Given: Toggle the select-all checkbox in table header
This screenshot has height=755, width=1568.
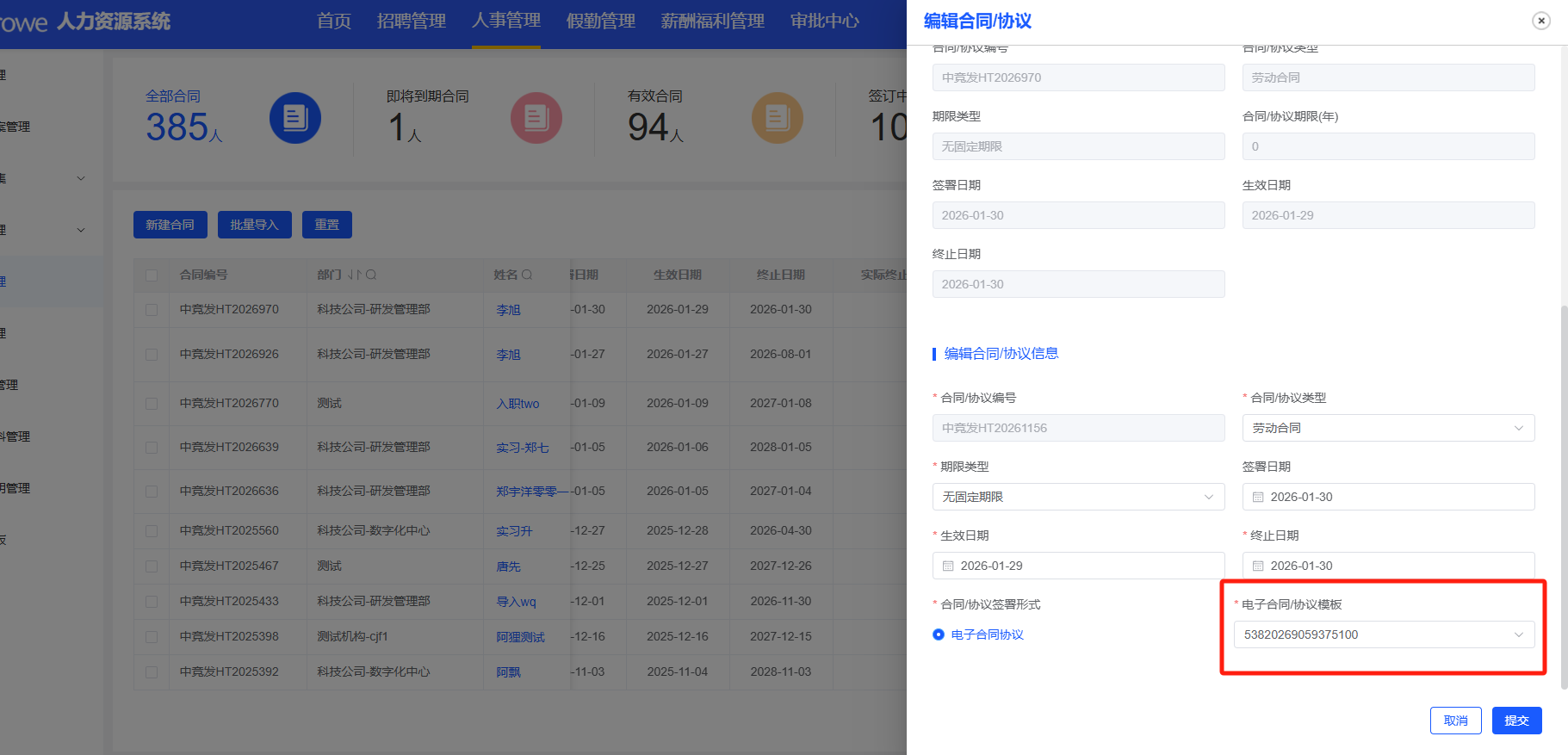Looking at the screenshot, I should (152, 275).
